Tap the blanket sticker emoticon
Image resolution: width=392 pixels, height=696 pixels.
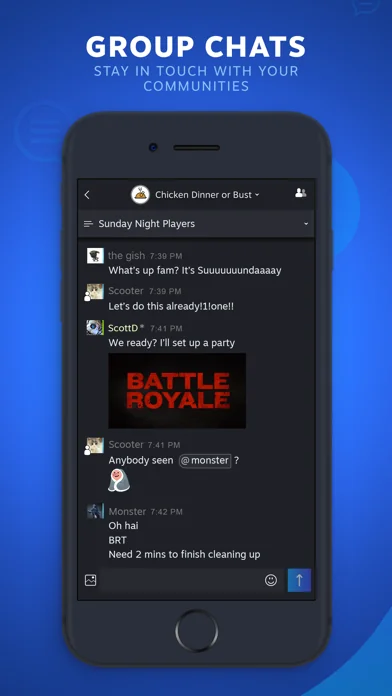(x=119, y=481)
